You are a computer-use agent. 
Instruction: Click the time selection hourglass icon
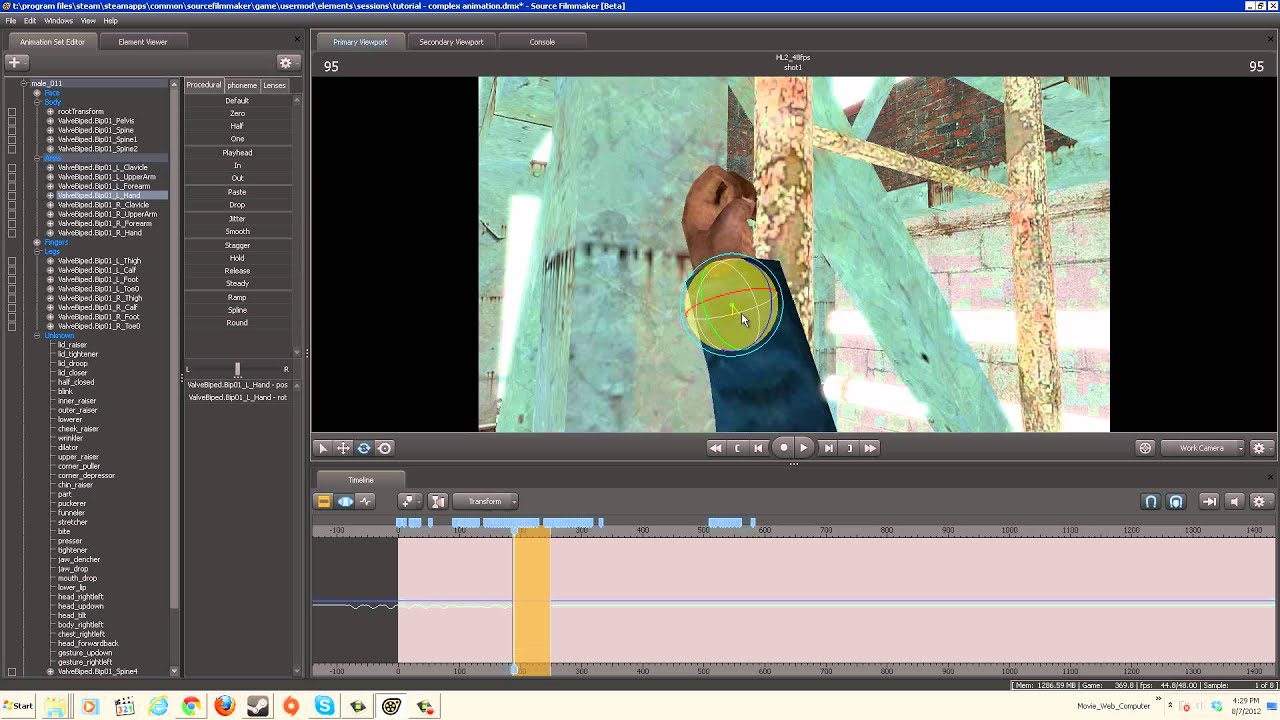point(438,501)
